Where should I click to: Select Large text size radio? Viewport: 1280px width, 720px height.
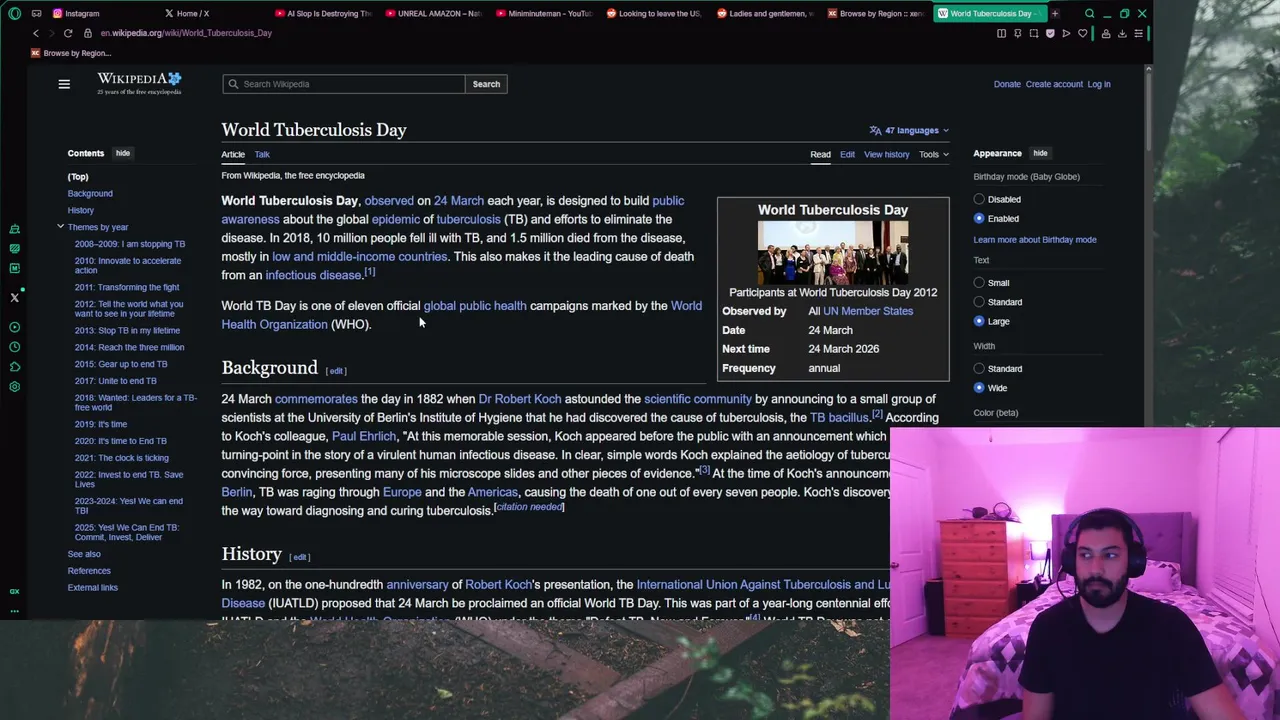tap(979, 321)
